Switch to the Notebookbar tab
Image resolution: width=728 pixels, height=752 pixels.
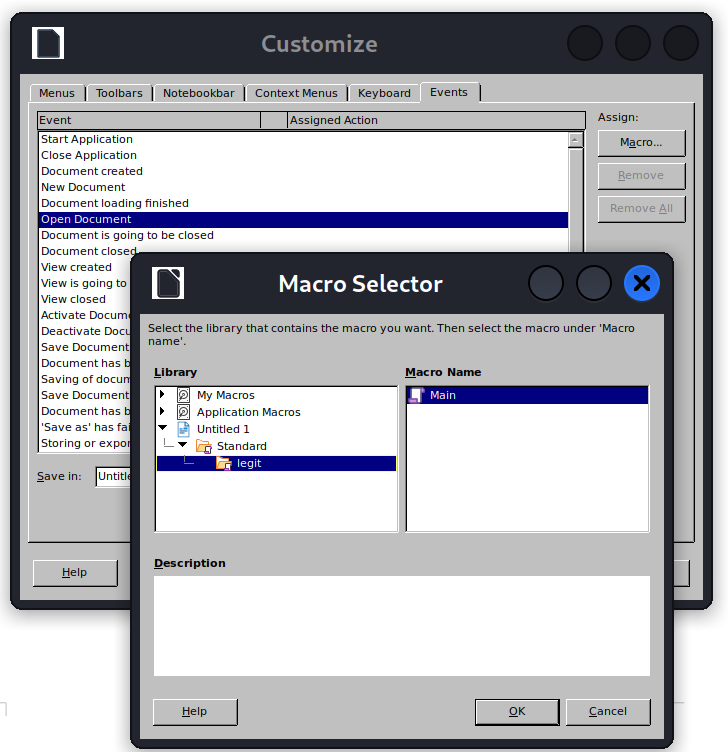(x=199, y=93)
